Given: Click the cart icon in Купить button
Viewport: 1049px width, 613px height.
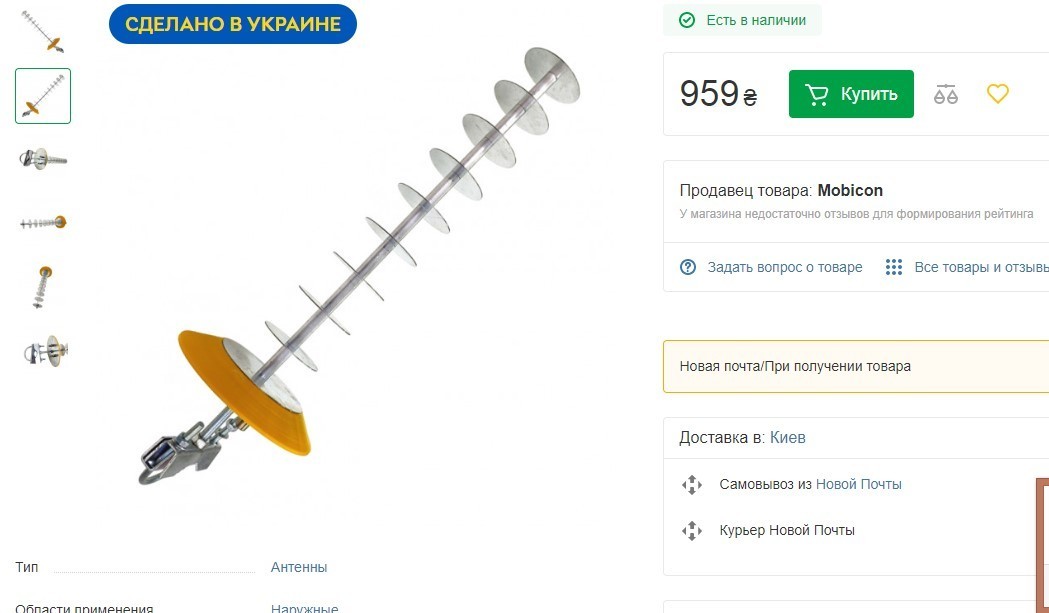Looking at the screenshot, I should click(816, 94).
